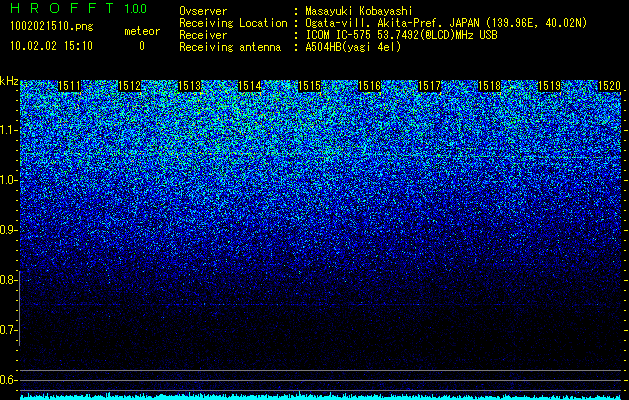The width and height of the screenshot is (629, 400).
Task: Click the 1518 time marker
Action: pyautogui.click(x=489, y=86)
